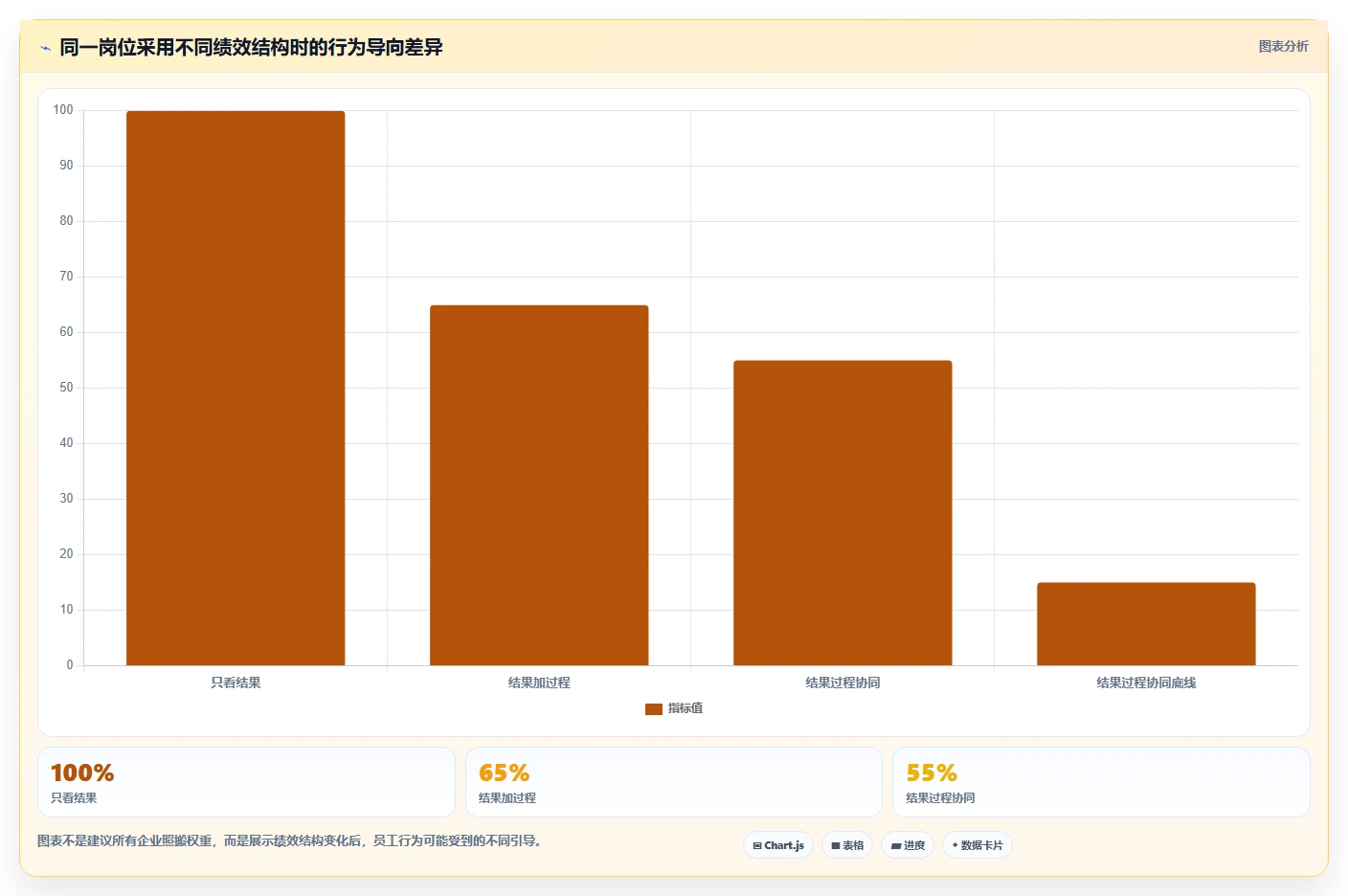The width and height of the screenshot is (1348, 896).
Task: Open the 100% 只看结果 data card
Action: [246, 782]
